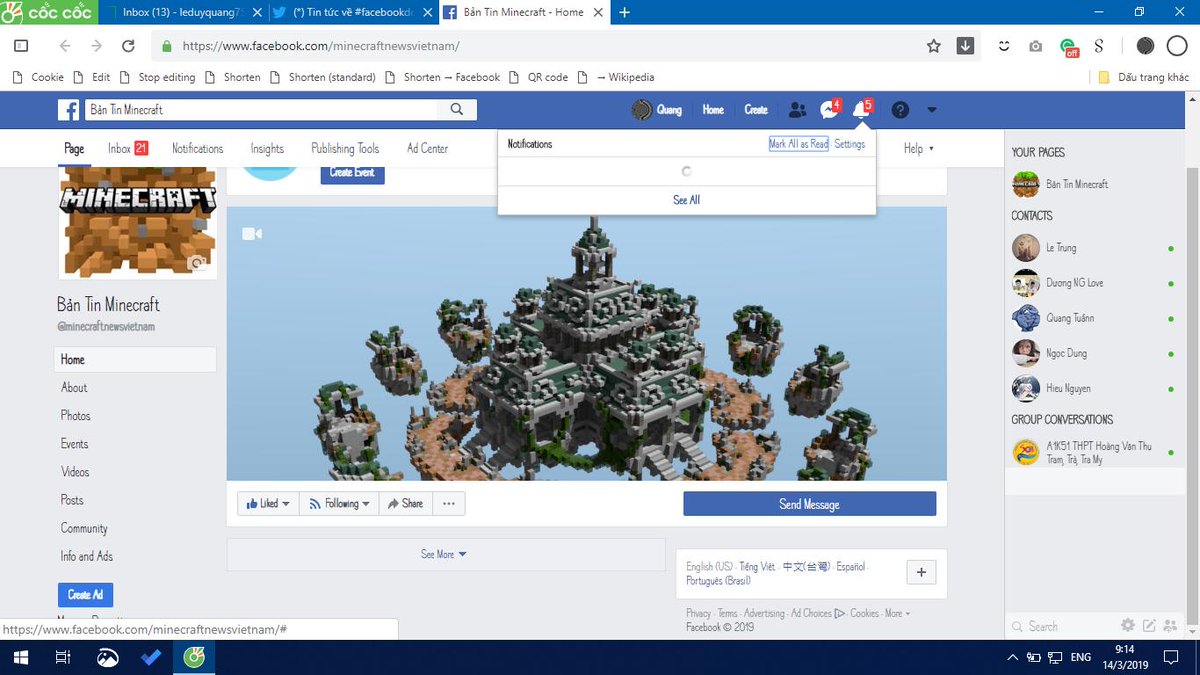The image size is (1200, 675).
Task: Reload the page
Action: click(128, 46)
